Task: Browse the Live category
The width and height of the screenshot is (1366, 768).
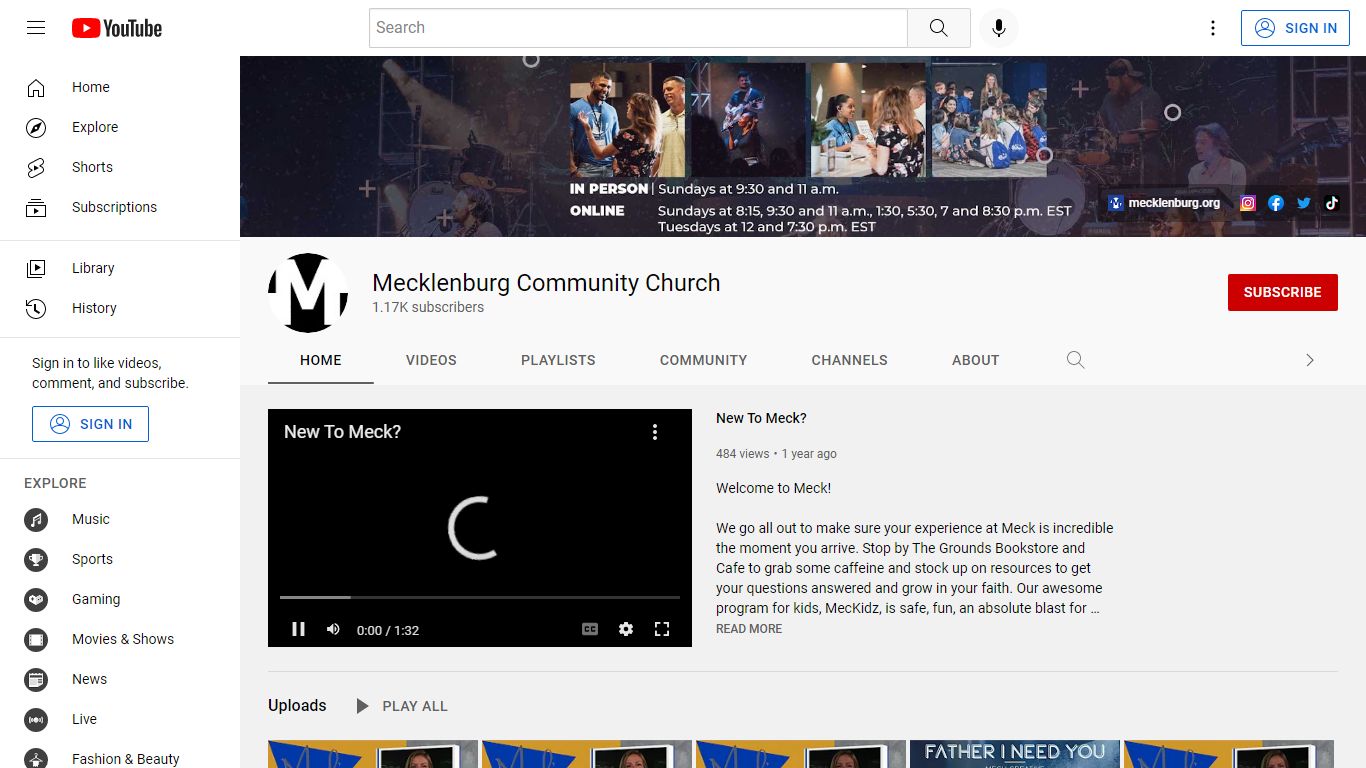Action: pyautogui.click(x=120, y=719)
